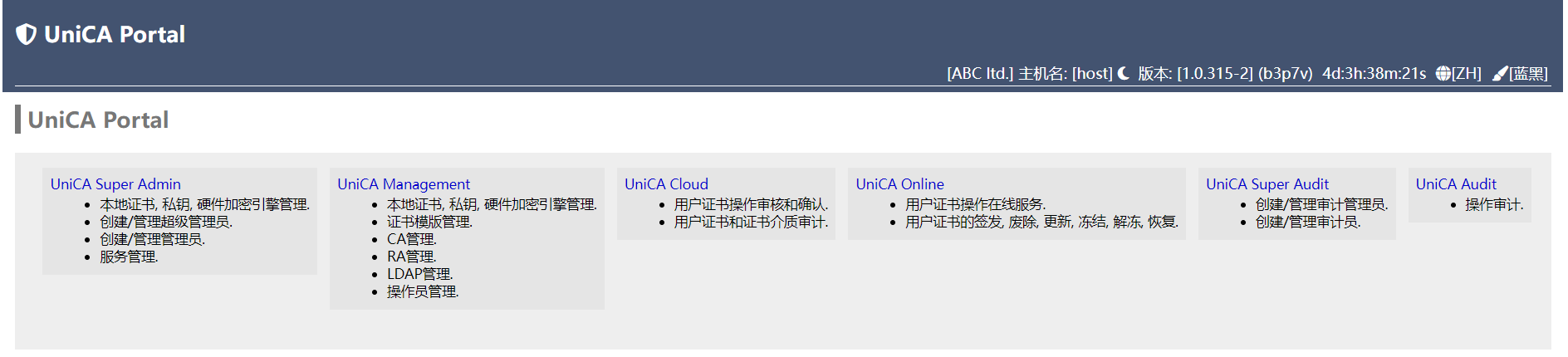Click the version text [1.0.315-2]

[x=1214, y=73]
